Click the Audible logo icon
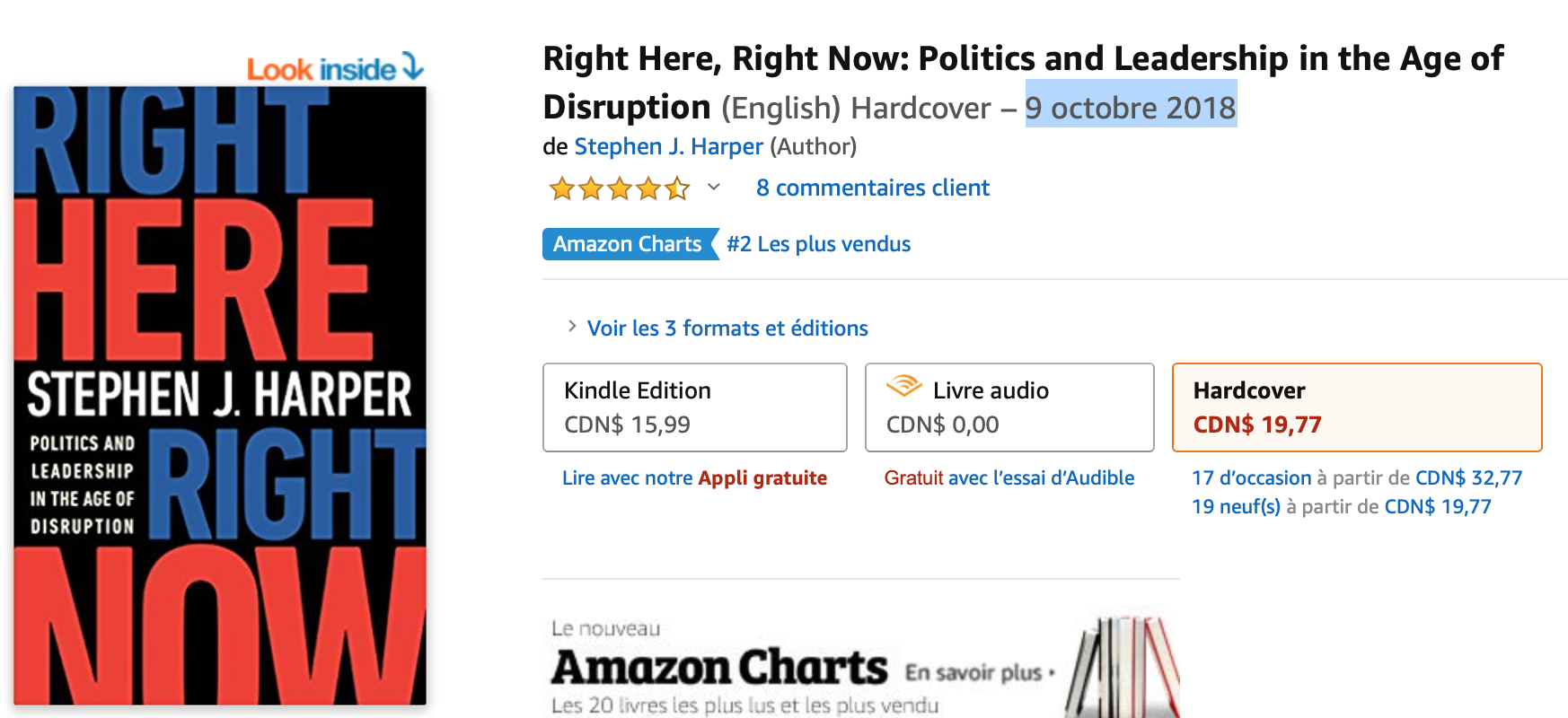Image resolution: width=1568 pixels, height=718 pixels. [x=904, y=386]
